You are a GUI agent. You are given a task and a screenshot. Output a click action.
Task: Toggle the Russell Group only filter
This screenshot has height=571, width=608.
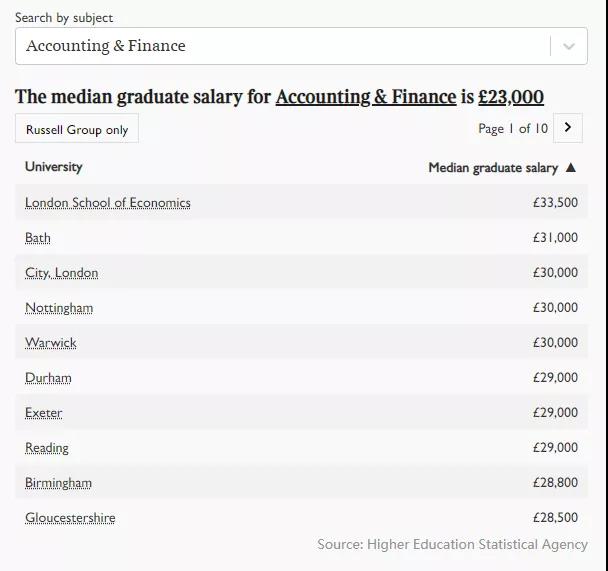coord(77,129)
